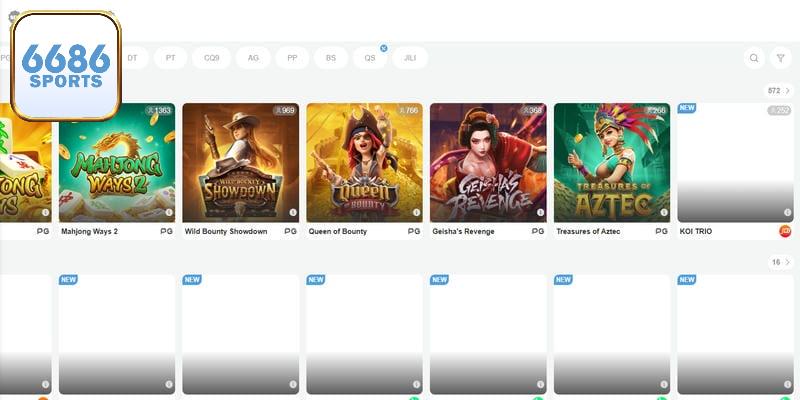Click PG logo beside Wild Bounty Showdown
Image resolution: width=800 pixels, height=400 pixels.
click(x=290, y=231)
